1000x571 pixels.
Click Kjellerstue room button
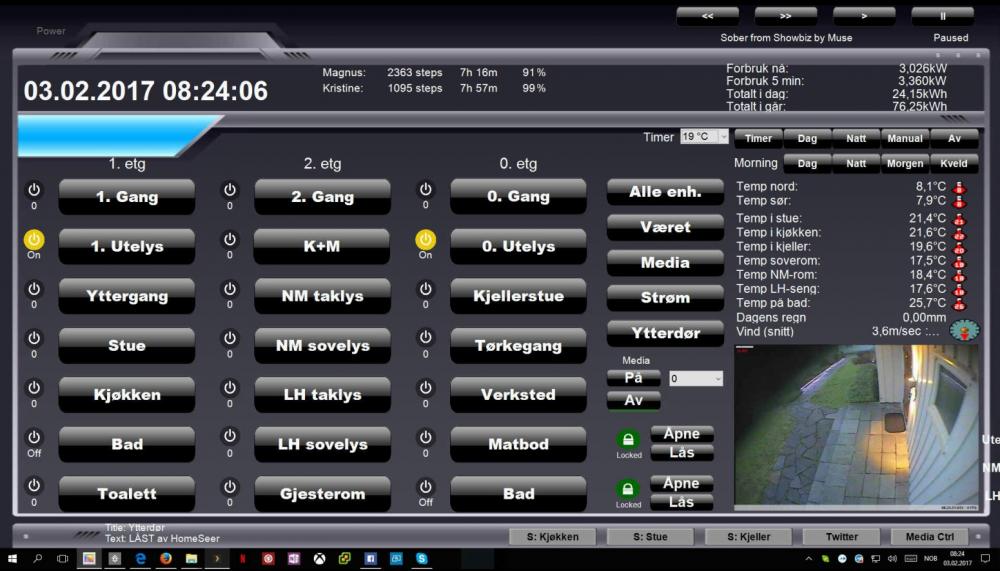click(518, 296)
